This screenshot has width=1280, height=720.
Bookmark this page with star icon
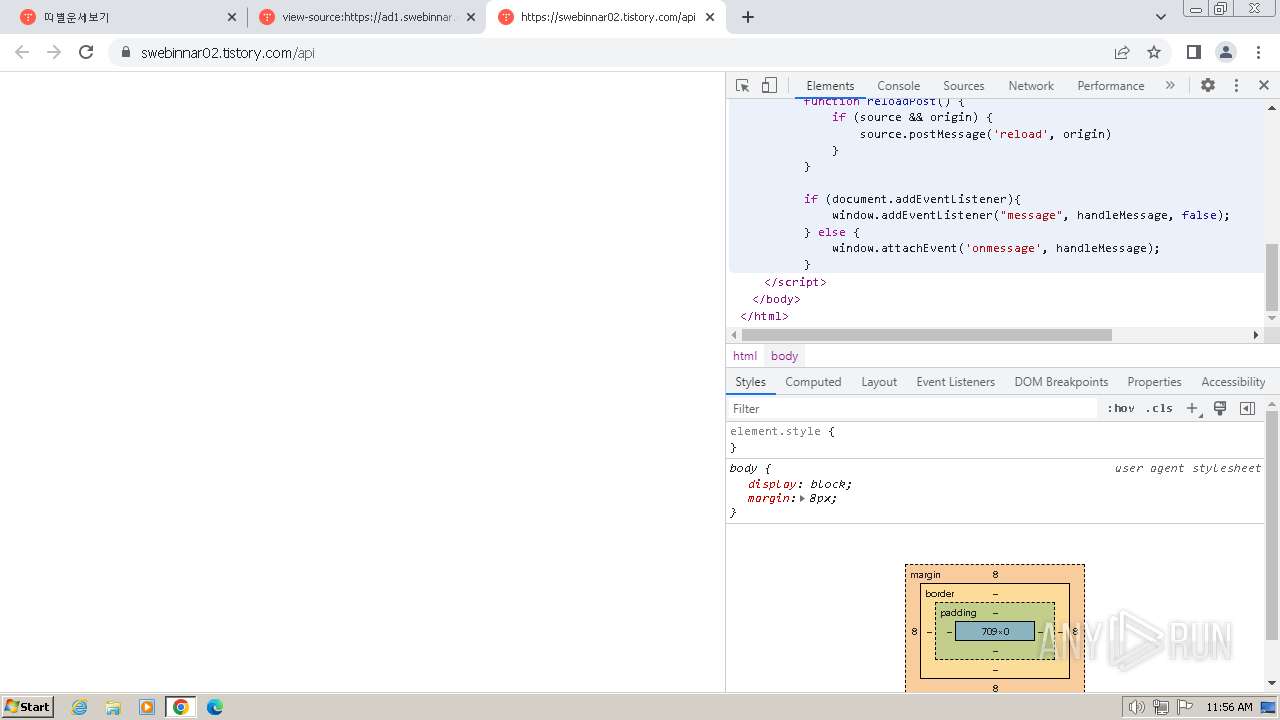pyautogui.click(x=1154, y=52)
